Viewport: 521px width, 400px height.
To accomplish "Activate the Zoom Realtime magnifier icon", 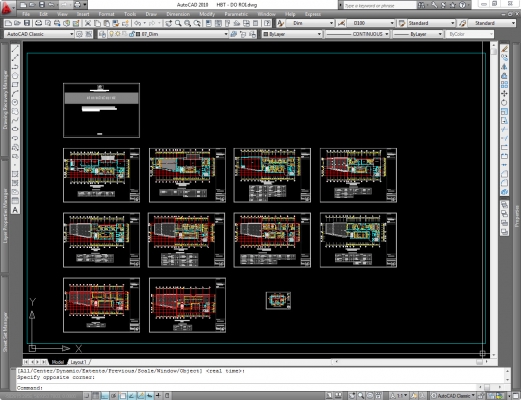I will (x=178, y=23).
